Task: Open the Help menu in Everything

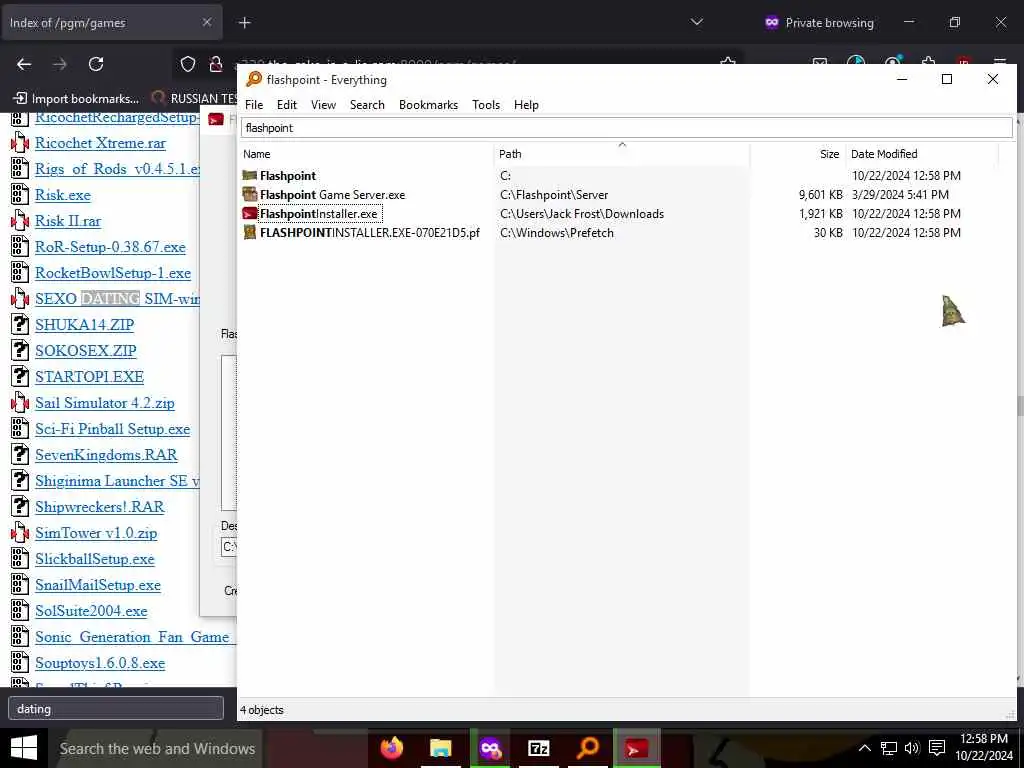Action: [x=526, y=104]
